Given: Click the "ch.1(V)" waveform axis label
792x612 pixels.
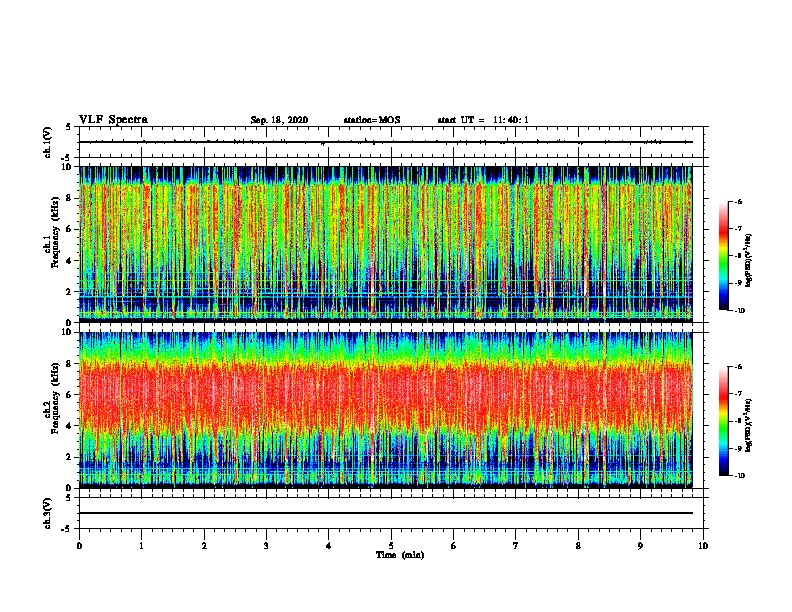Looking at the screenshot, I should (x=48, y=142).
